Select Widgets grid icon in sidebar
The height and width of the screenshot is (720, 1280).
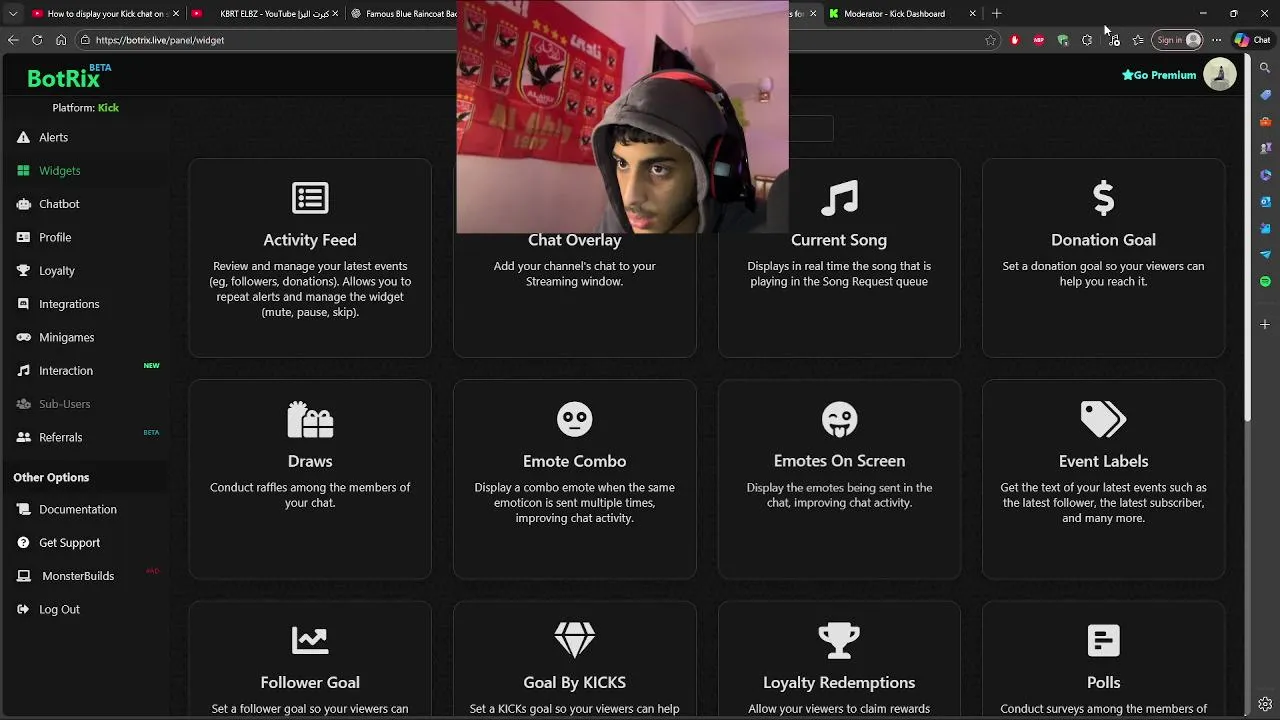point(24,171)
